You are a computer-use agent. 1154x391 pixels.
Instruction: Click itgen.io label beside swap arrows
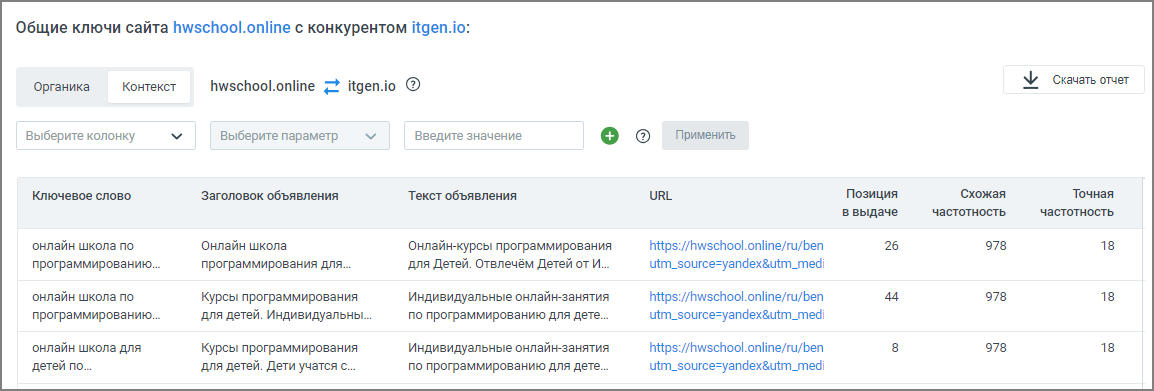tap(372, 86)
